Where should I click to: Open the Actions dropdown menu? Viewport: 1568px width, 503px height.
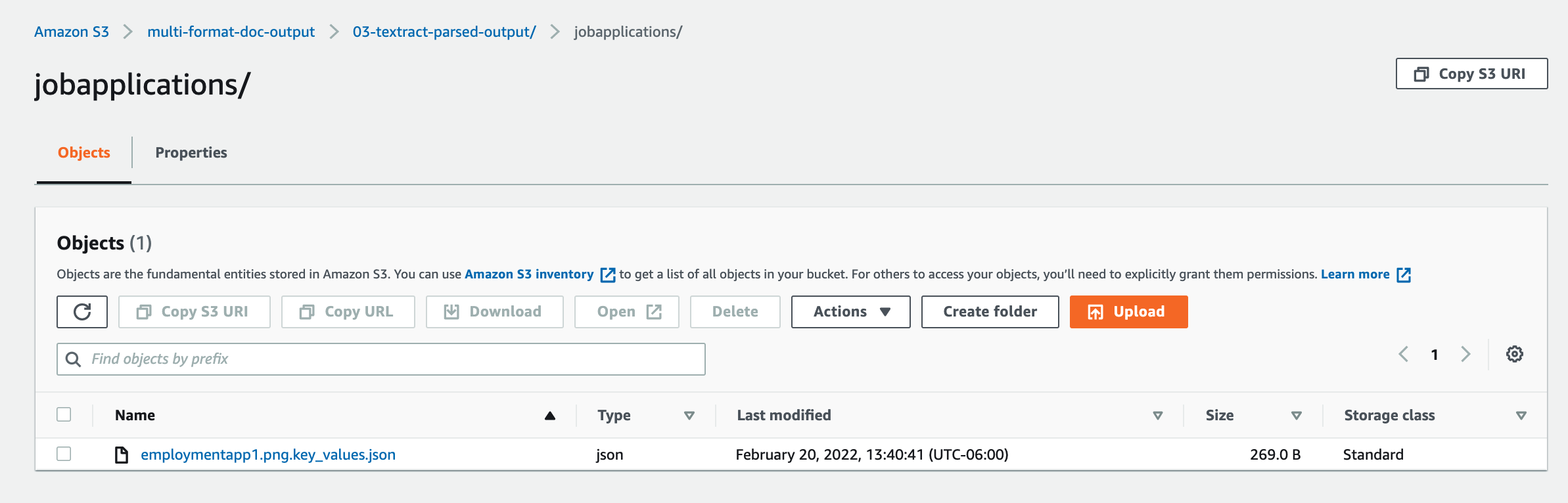[x=850, y=312]
